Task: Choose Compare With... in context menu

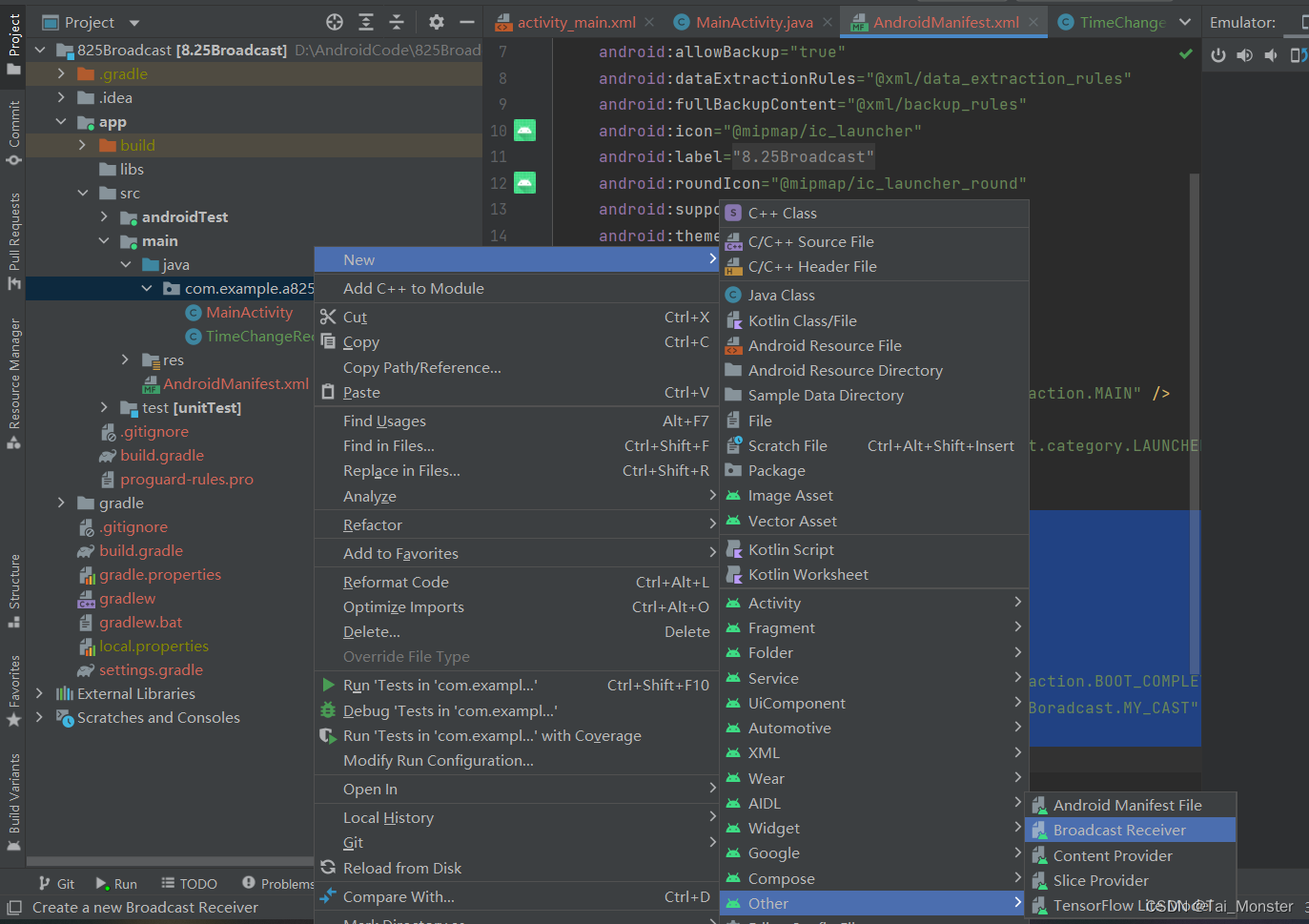Action: 516,896
